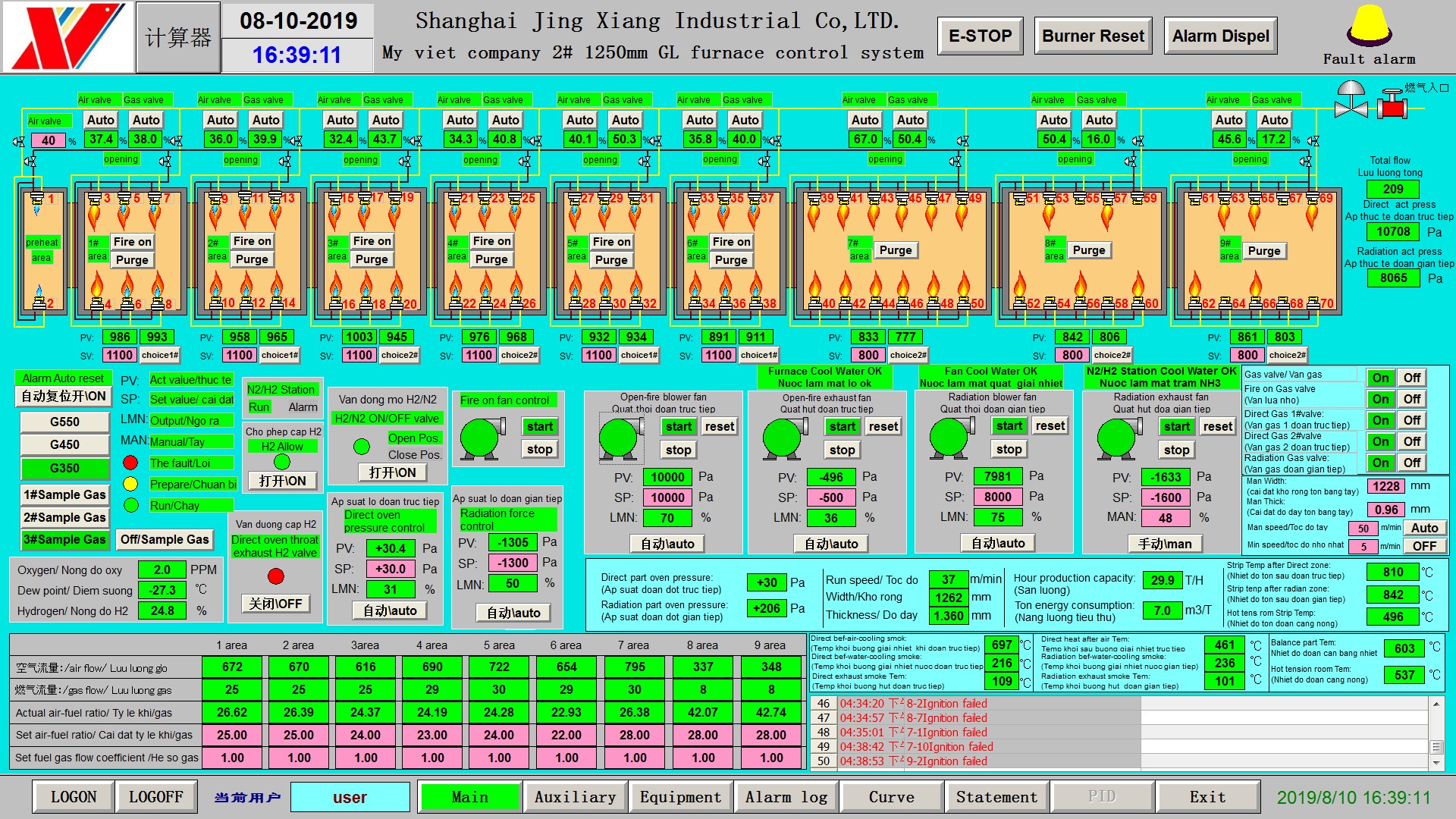
Task: Turn Off Direct Gas 1# valve
Action: coord(1411,420)
